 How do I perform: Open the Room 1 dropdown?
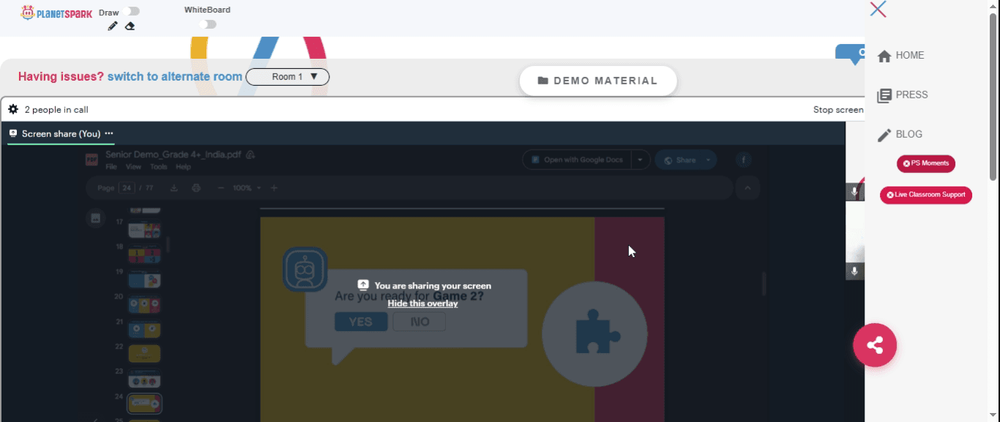click(x=288, y=77)
